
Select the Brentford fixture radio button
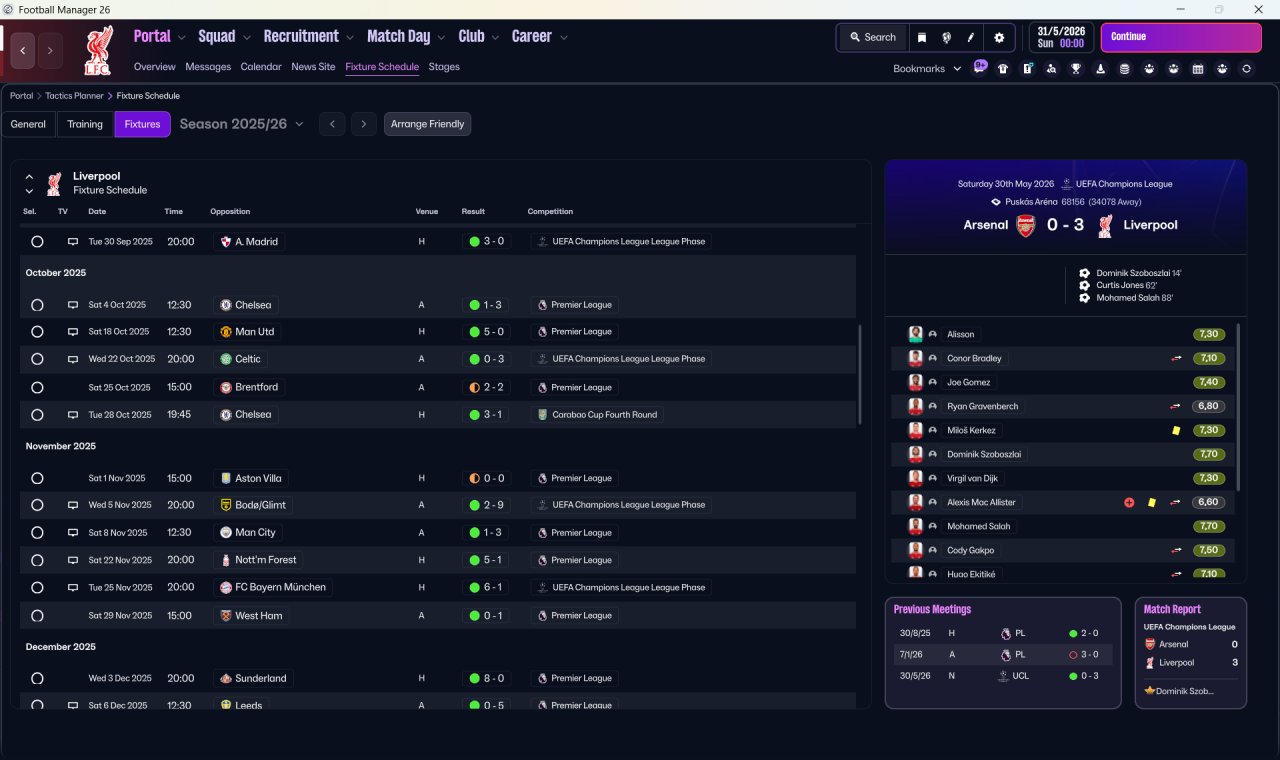[37, 387]
